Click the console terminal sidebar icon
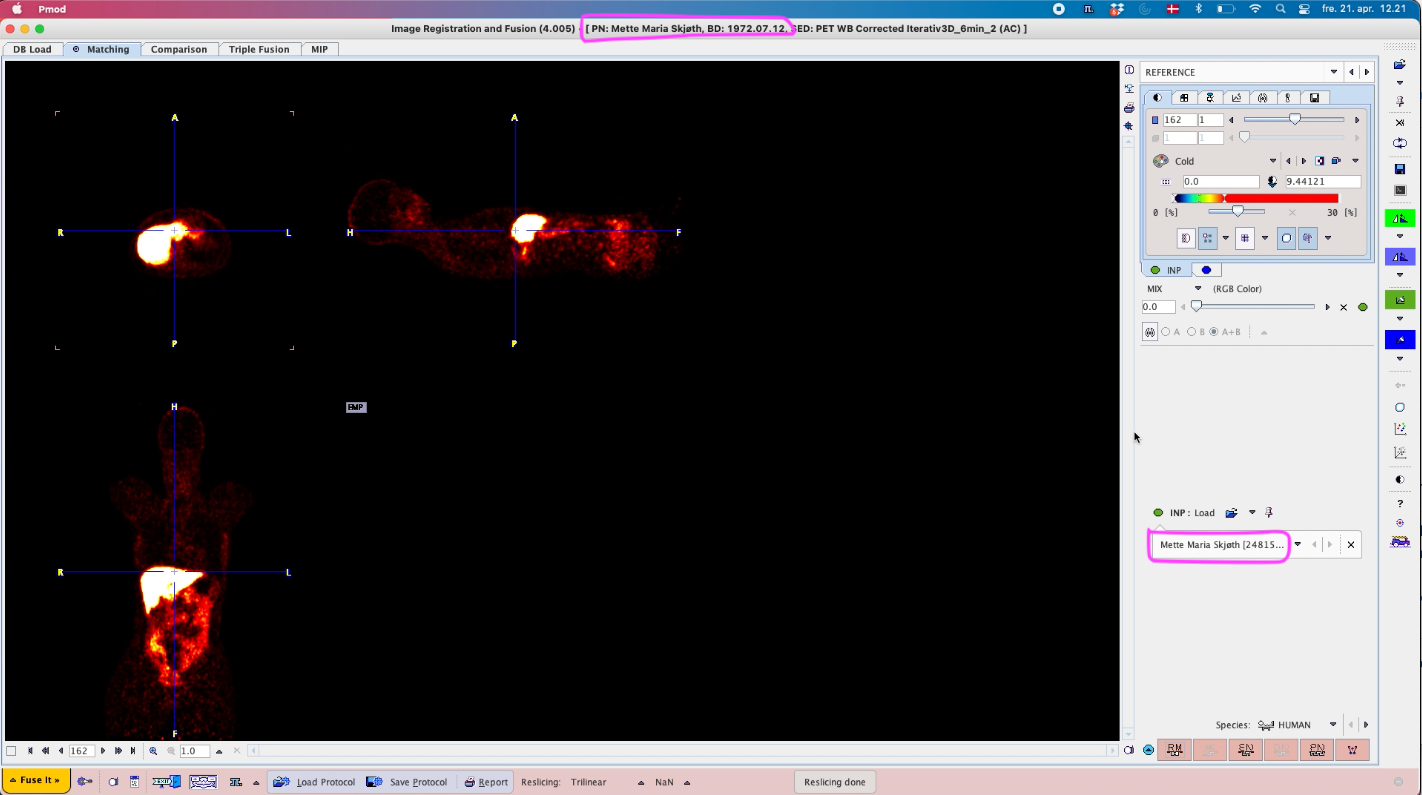The width and height of the screenshot is (1422, 795). pos(1400,190)
